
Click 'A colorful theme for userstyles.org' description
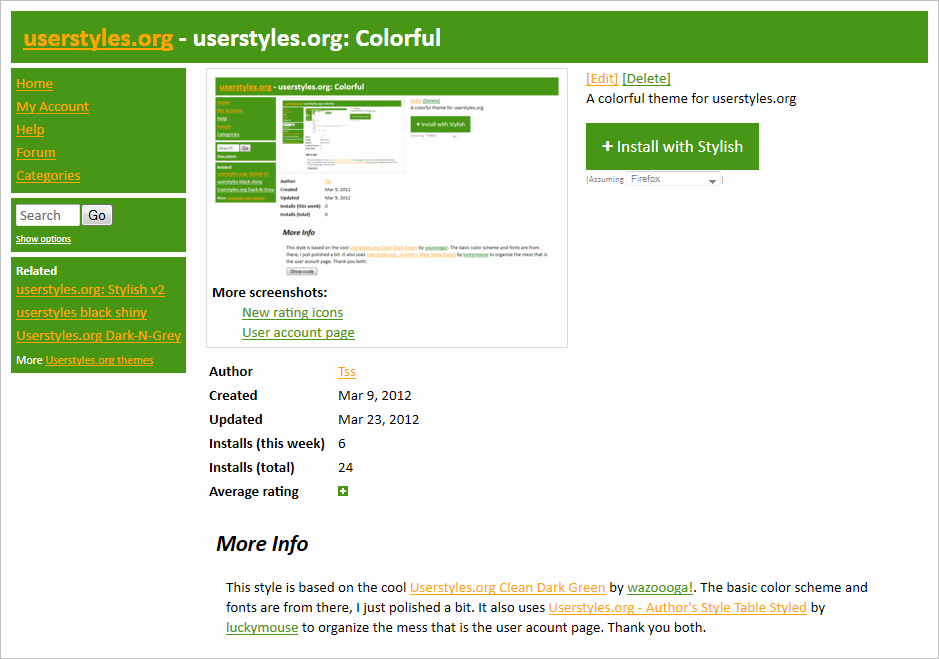click(691, 99)
